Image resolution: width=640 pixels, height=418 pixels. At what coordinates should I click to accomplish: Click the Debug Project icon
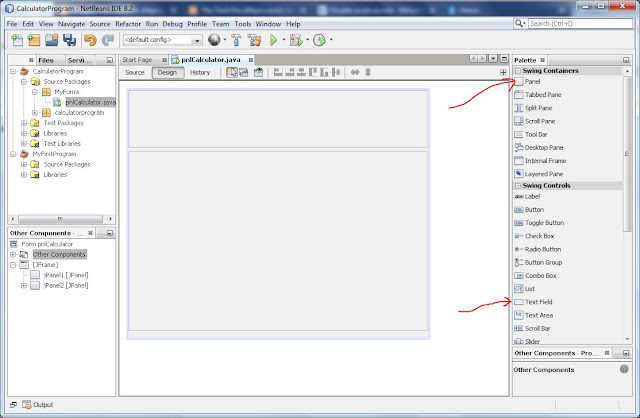click(x=296, y=40)
